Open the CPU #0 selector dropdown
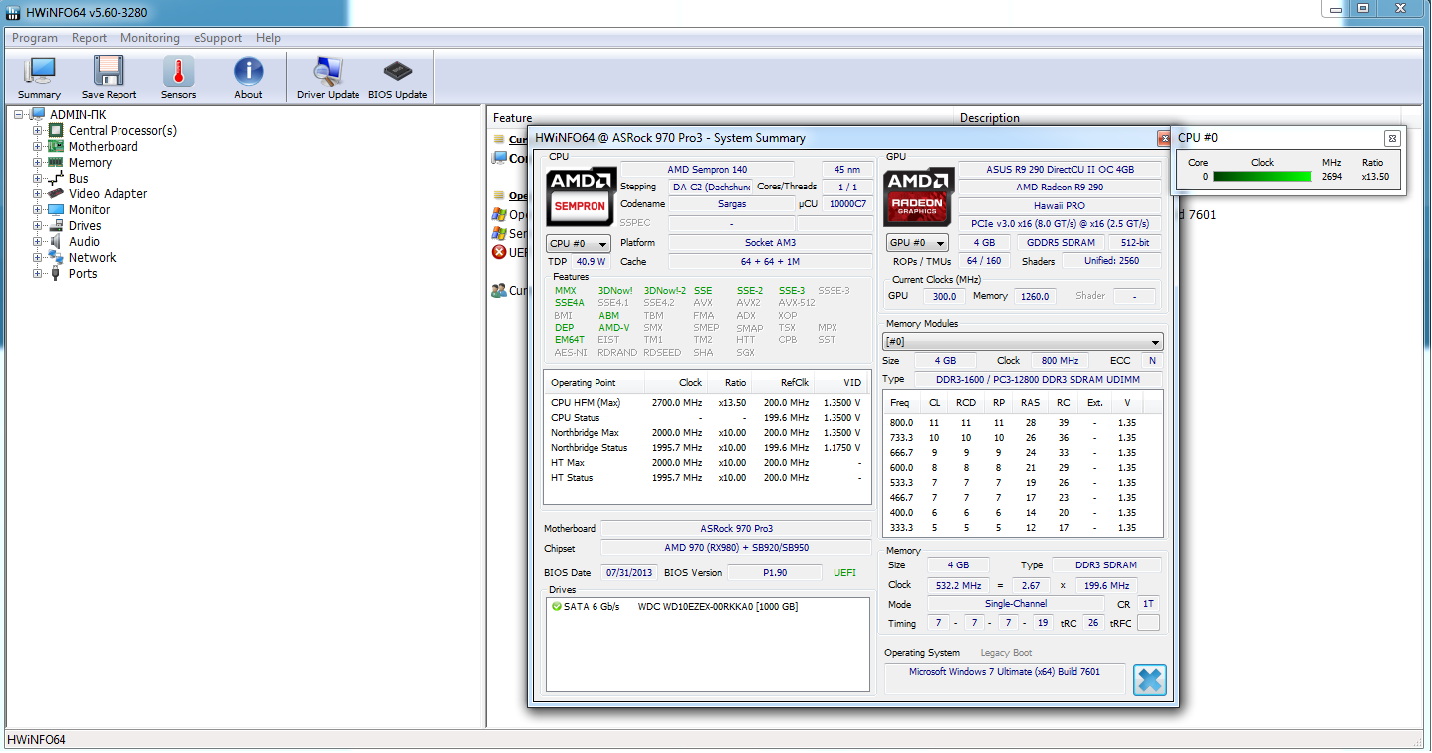Screen dimensions: 1432x753 [x=578, y=243]
